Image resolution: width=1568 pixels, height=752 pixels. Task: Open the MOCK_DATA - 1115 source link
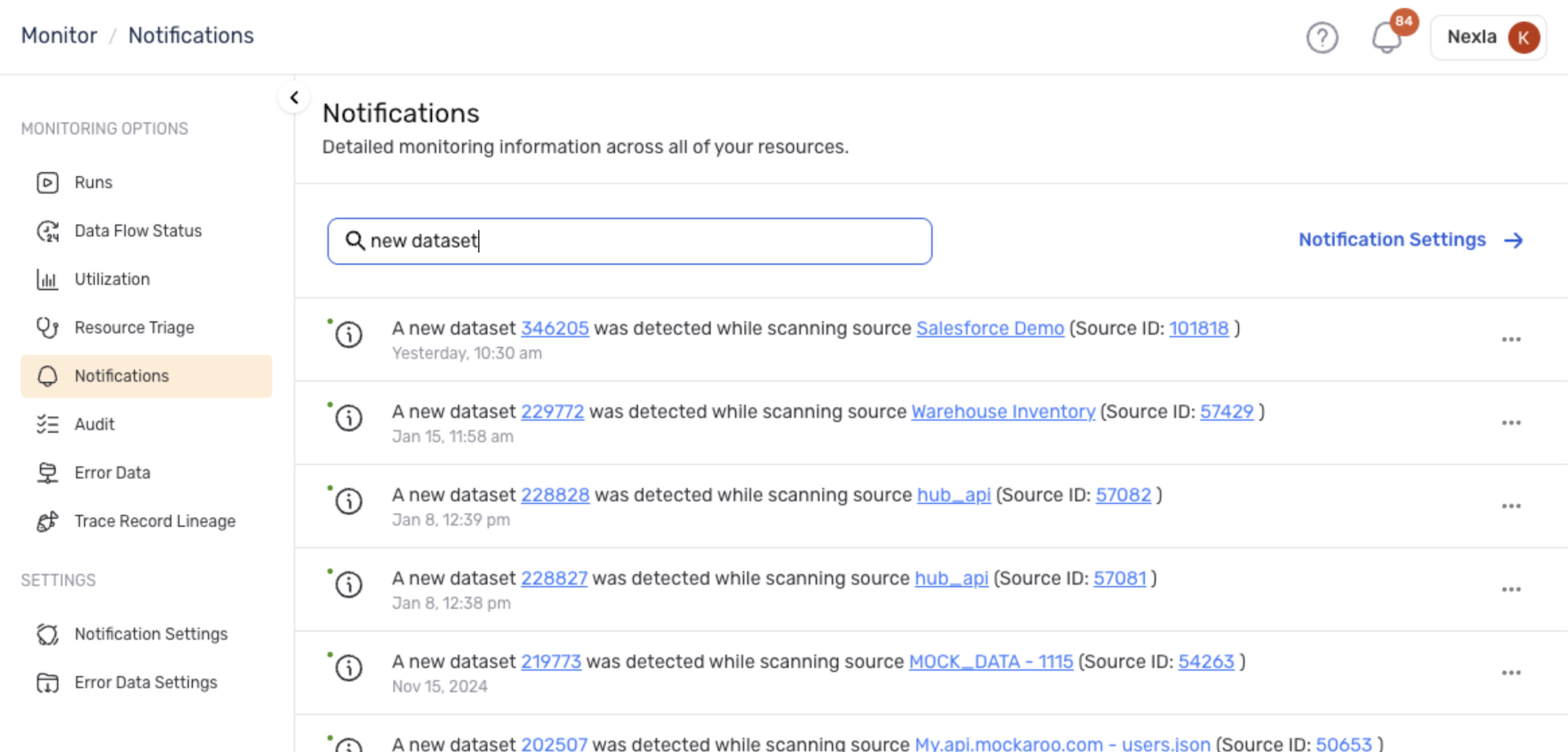click(x=991, y=661)
